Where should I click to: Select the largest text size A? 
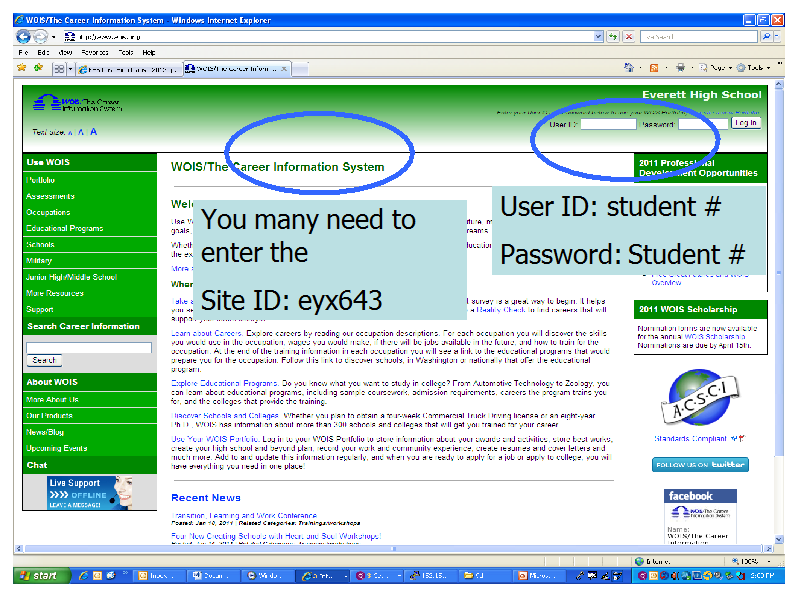(93, 132)
